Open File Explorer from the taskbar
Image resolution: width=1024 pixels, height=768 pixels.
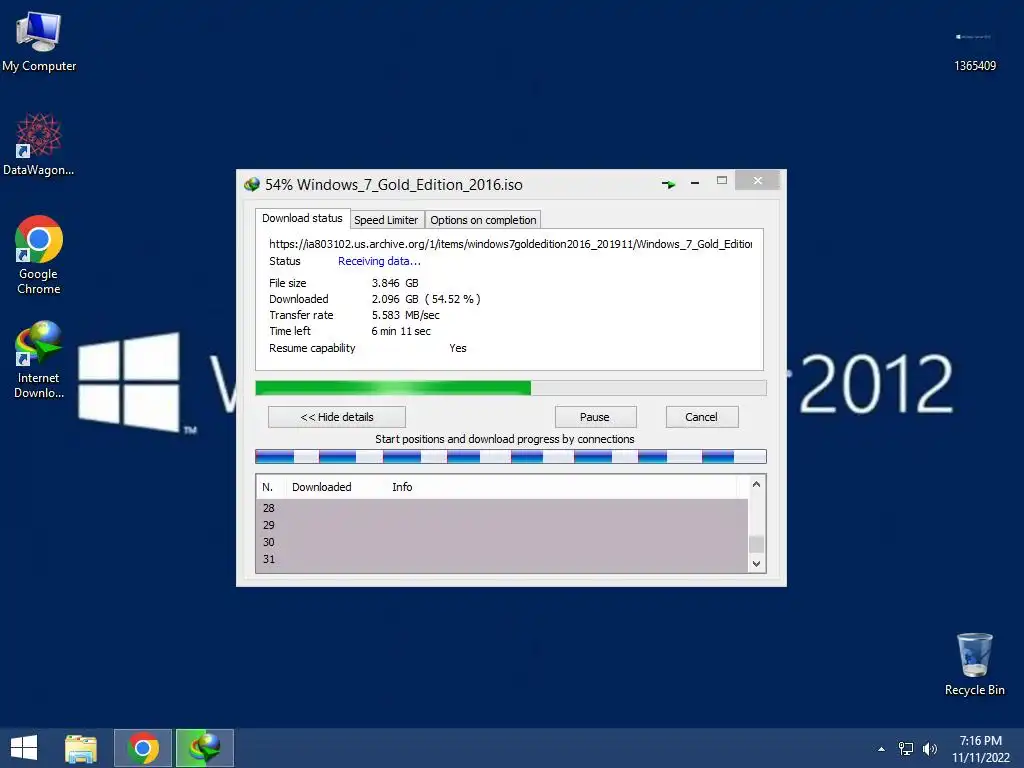81,748
